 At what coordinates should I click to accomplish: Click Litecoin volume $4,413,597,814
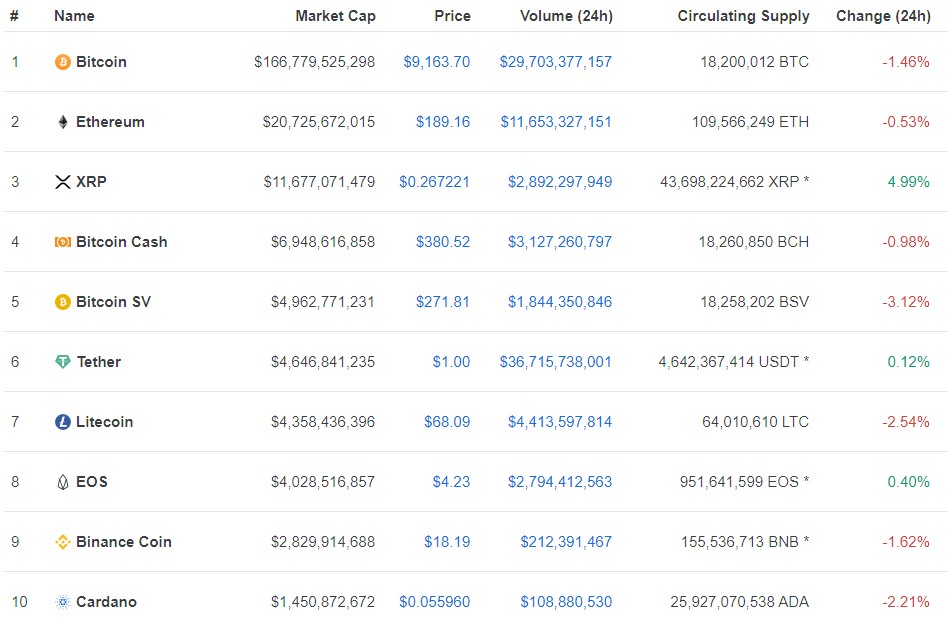tap(560, 422)
